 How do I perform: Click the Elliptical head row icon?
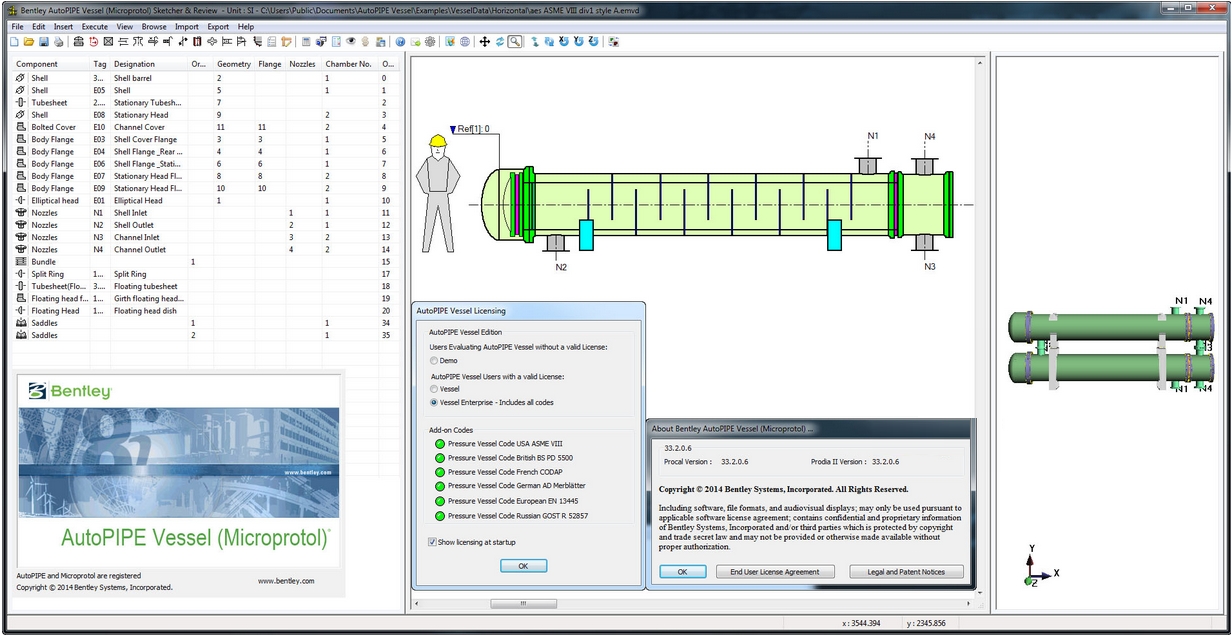tap(21, 200)
